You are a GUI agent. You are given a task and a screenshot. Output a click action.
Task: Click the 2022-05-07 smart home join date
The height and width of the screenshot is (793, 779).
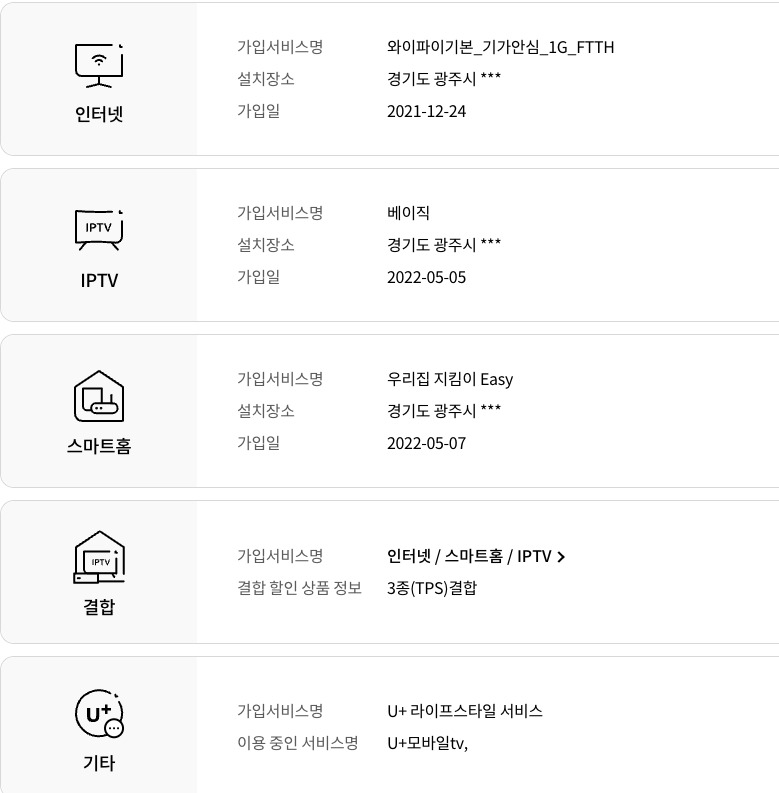426,444
